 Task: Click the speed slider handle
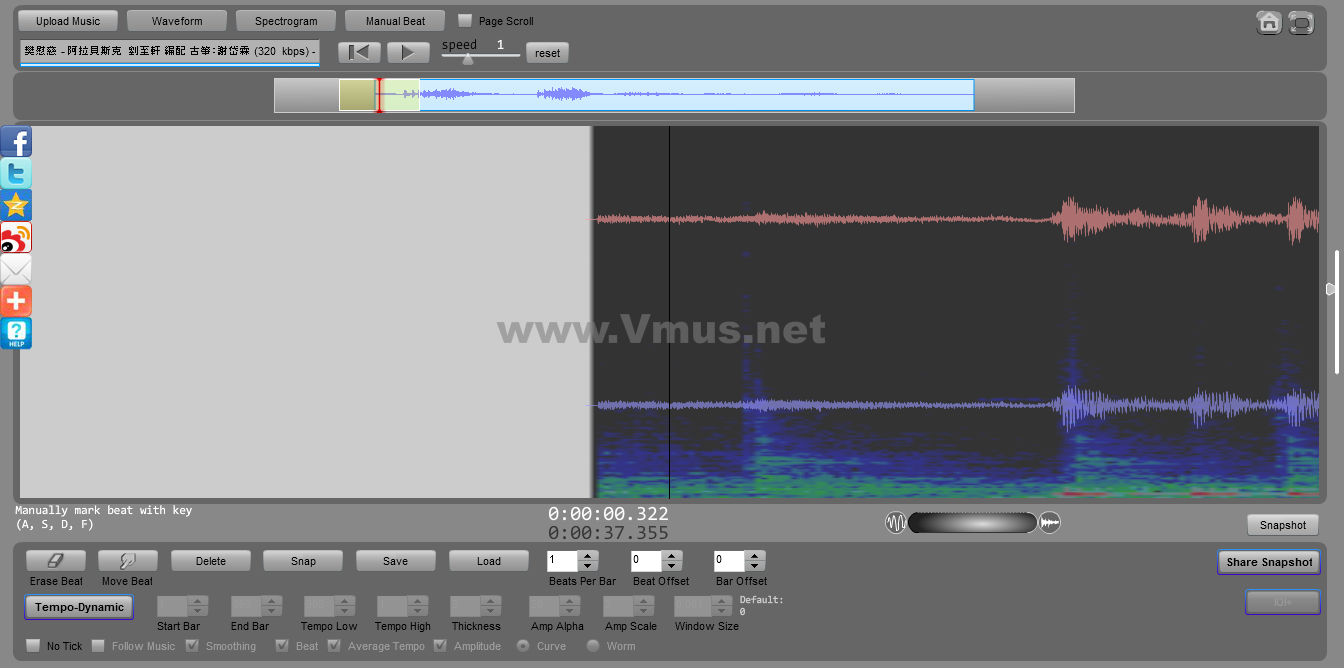click(x=467, y=58)
